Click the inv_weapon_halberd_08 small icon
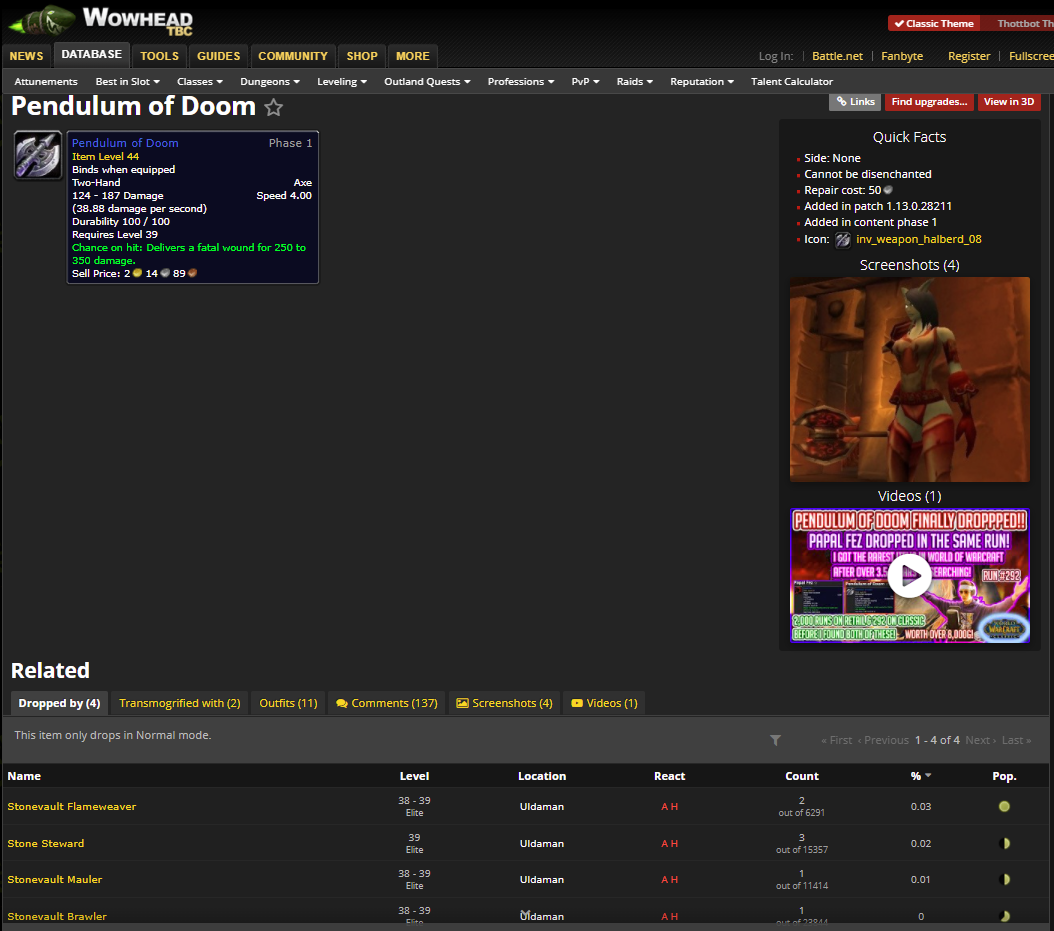 843,240
